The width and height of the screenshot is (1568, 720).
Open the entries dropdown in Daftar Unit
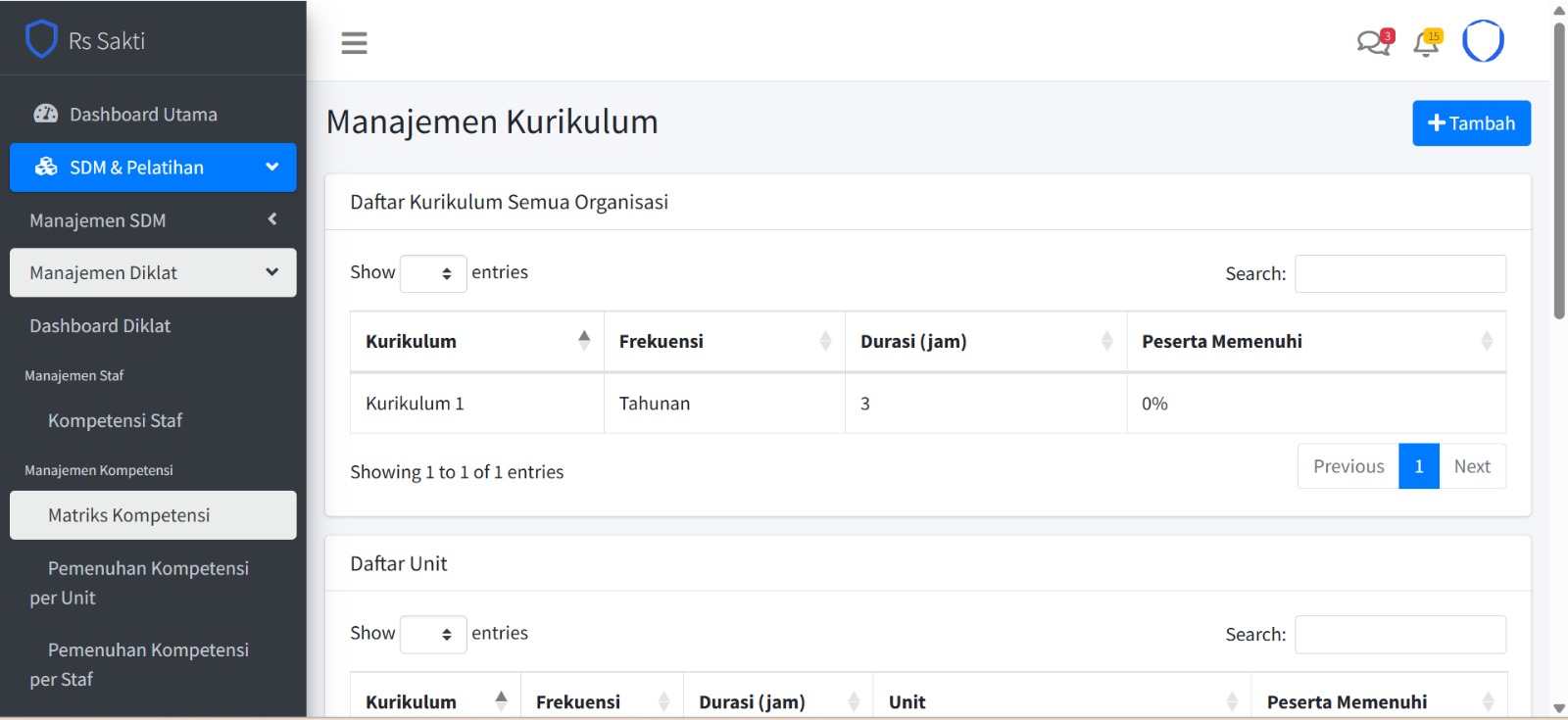(433, 635)
